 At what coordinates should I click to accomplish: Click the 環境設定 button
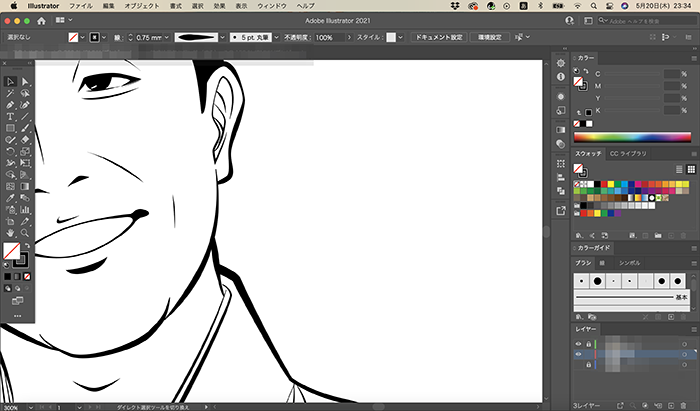(490, 37)
